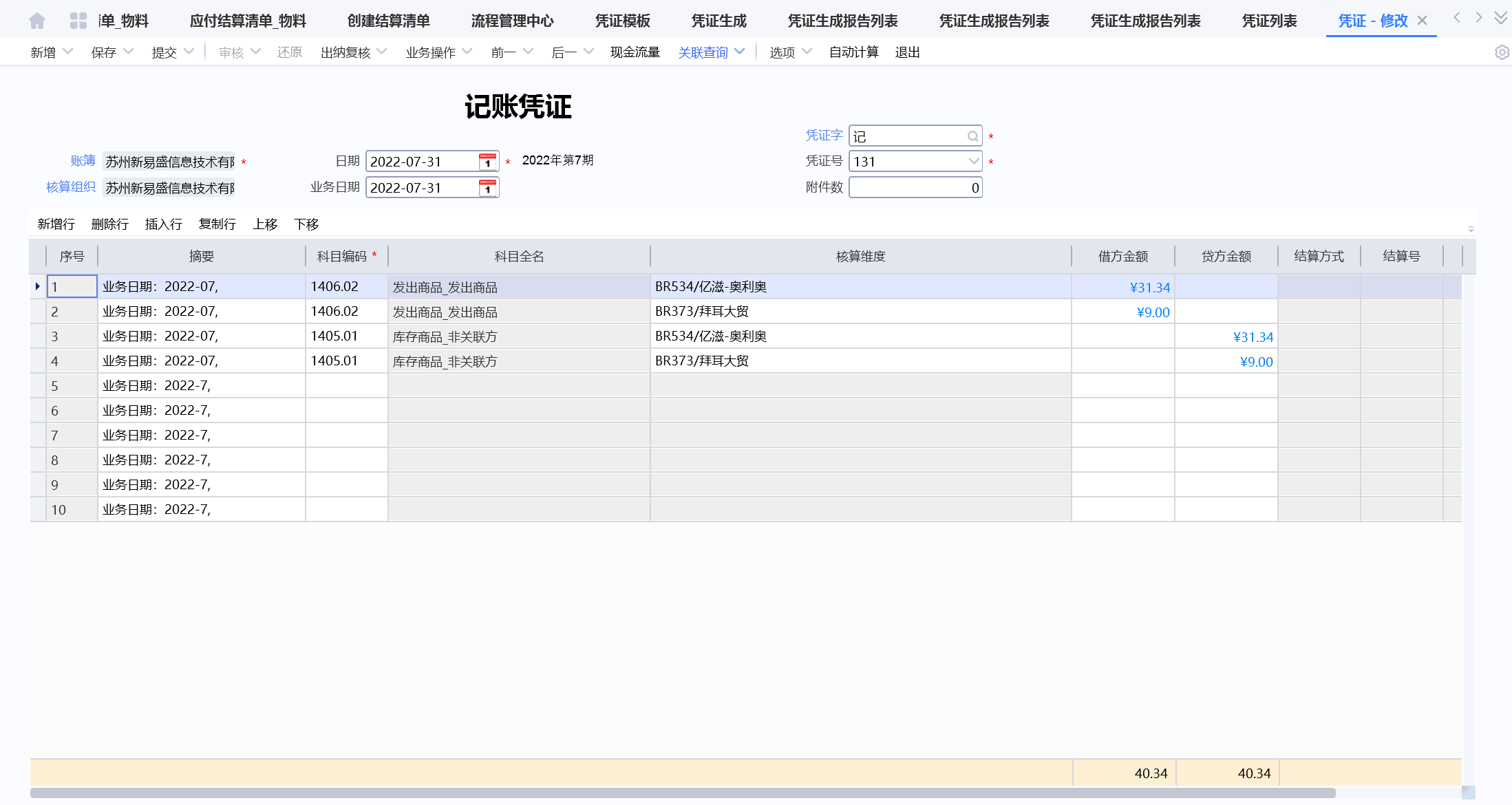Open the 凭证字 link label

824,136
